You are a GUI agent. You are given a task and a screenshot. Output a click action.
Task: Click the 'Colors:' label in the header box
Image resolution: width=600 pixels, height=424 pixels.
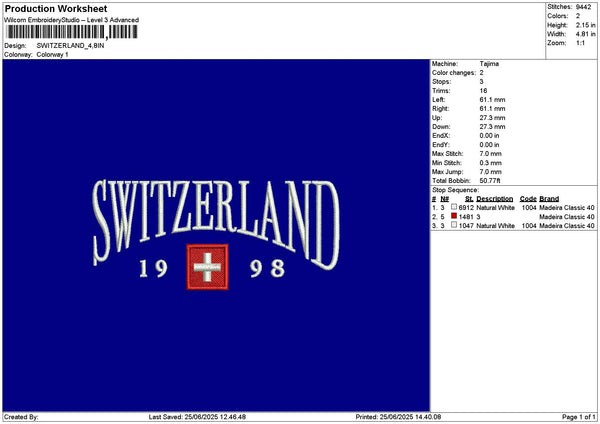click(x=557, y=16)
